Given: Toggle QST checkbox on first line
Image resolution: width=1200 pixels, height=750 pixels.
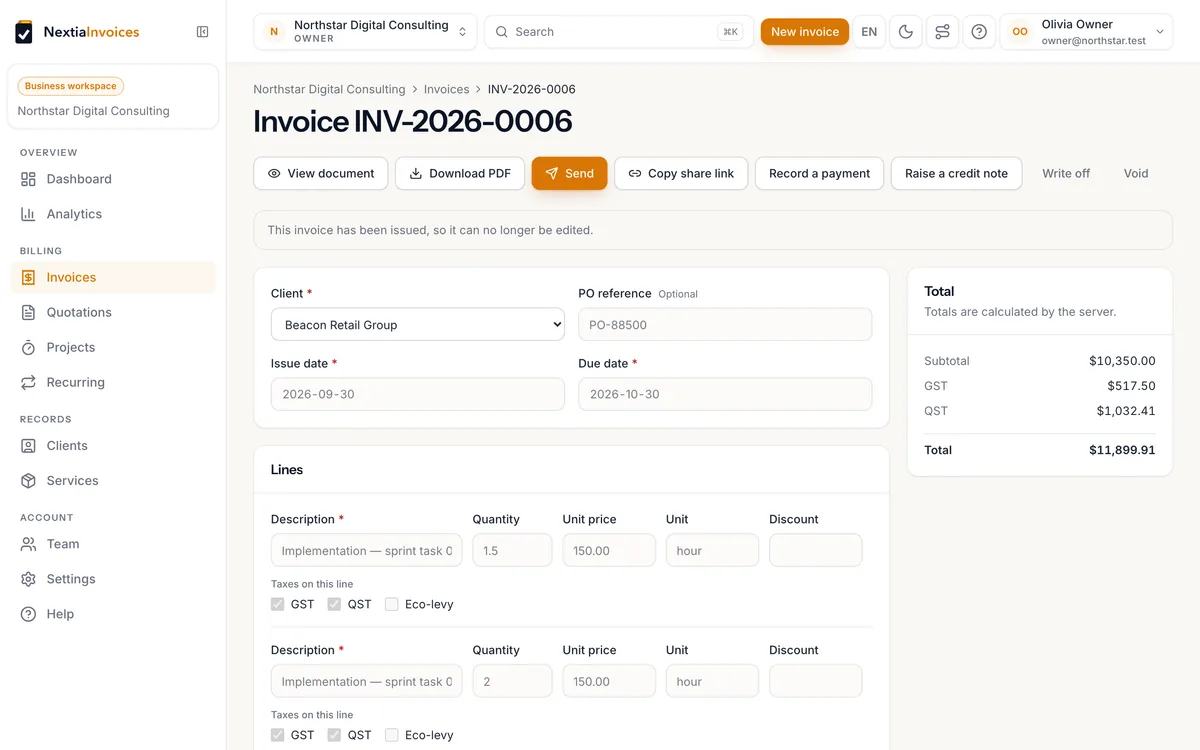Looking at the screenshot, I should click(x=334, y=604).
